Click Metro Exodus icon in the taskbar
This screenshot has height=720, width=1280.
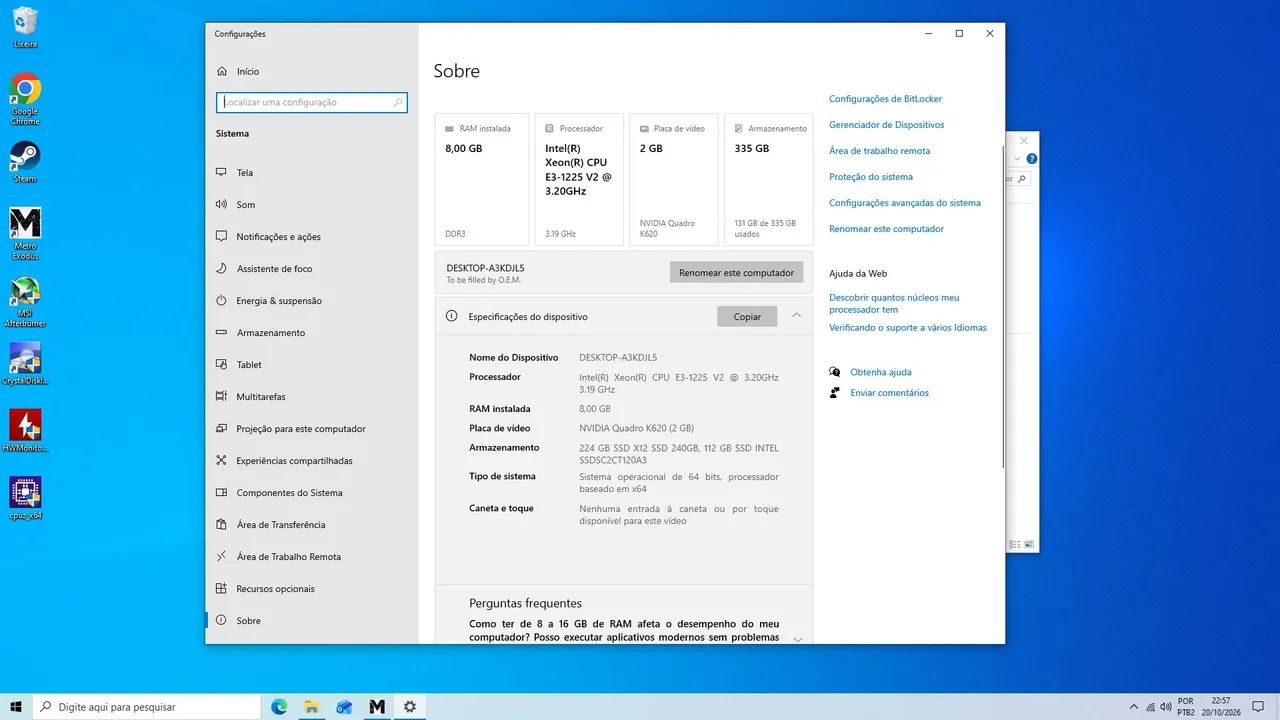[x=377, y=706]
